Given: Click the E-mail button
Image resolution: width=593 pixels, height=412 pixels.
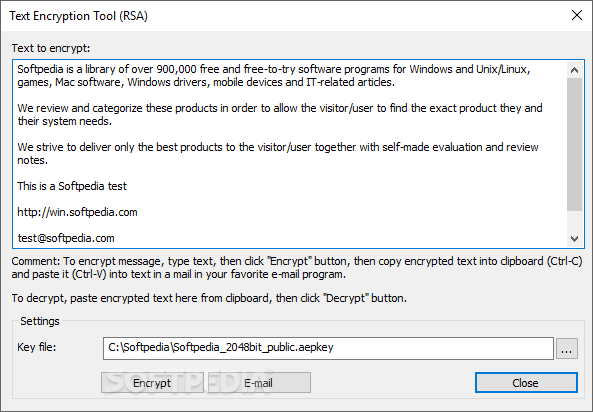Looking at the screenshot, I should (259, 382).
